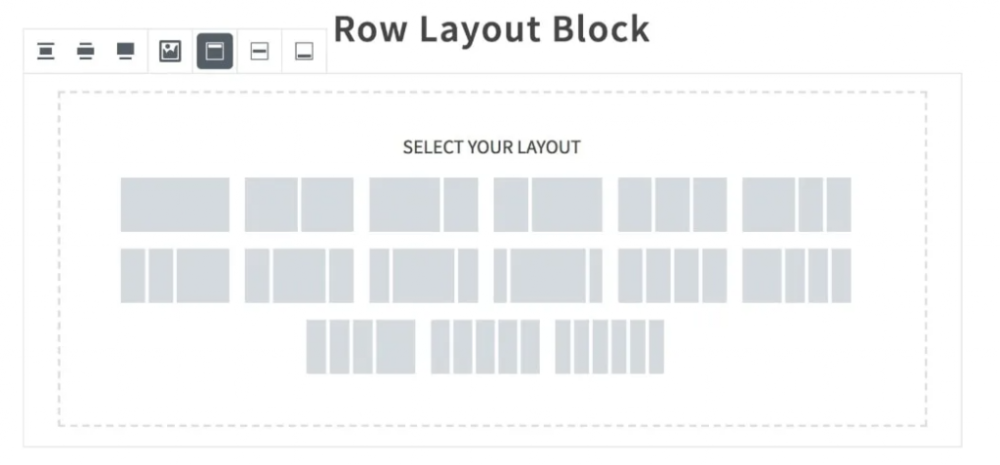Choose the six equal columns layout
1000x465 pixels.
(x=609, y=347)
